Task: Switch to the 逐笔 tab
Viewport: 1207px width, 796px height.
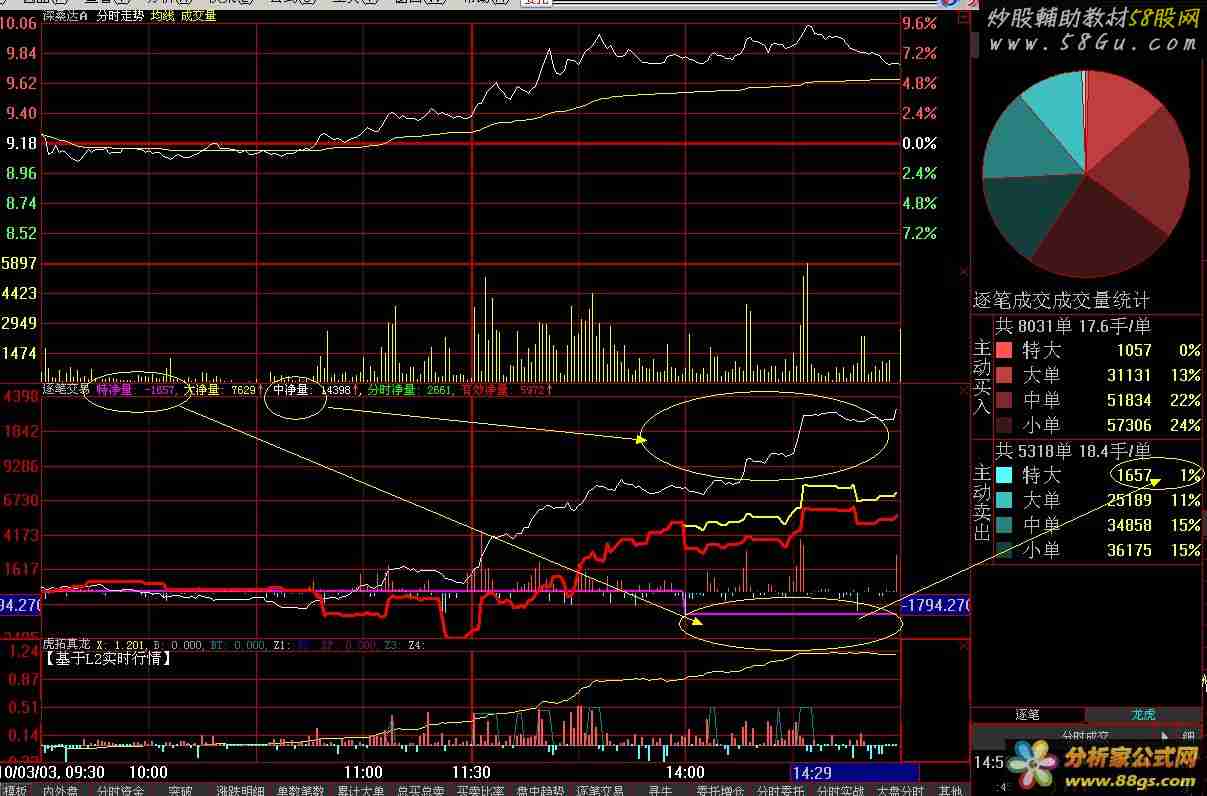Action: click(x=1028, y=715)
